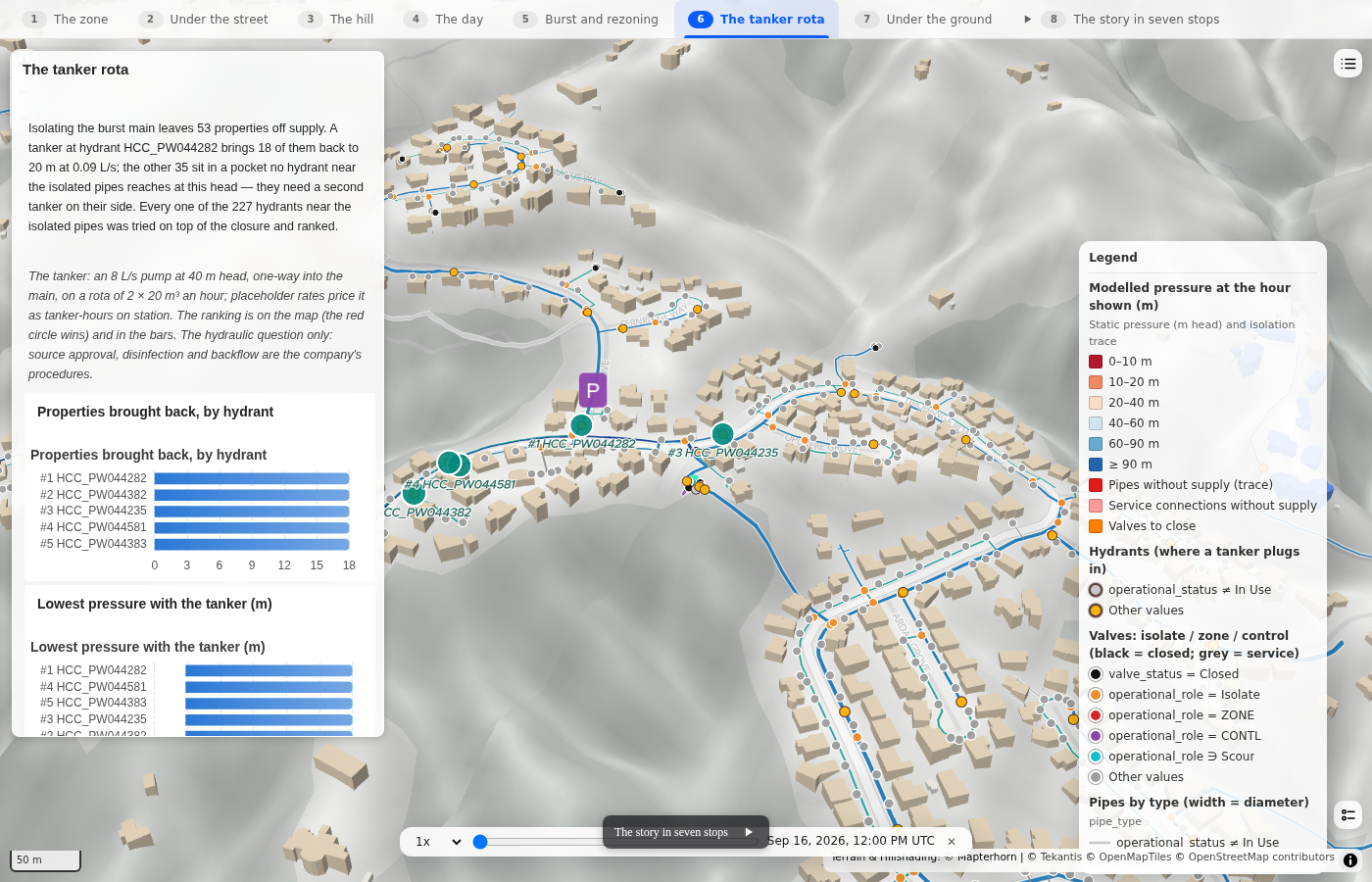Click 'operational_role = ZONE' legend symbol
1372x882 pixels.
click(1096, 715)
